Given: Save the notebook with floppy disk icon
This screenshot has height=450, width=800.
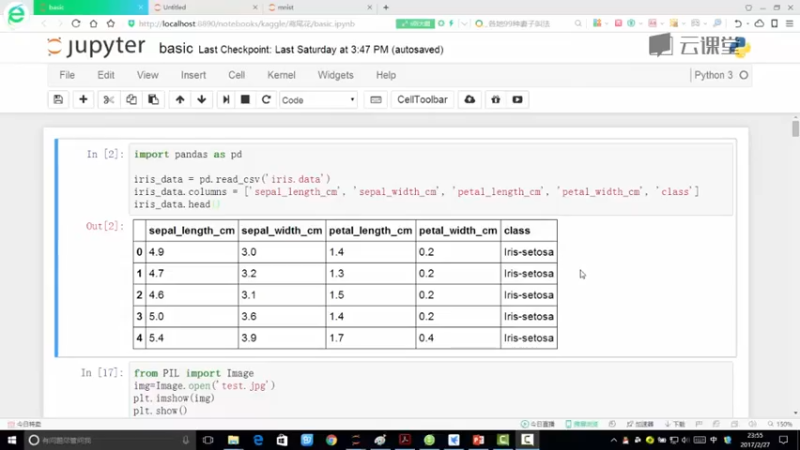Looking at the screenshot, I should (58, 99).
